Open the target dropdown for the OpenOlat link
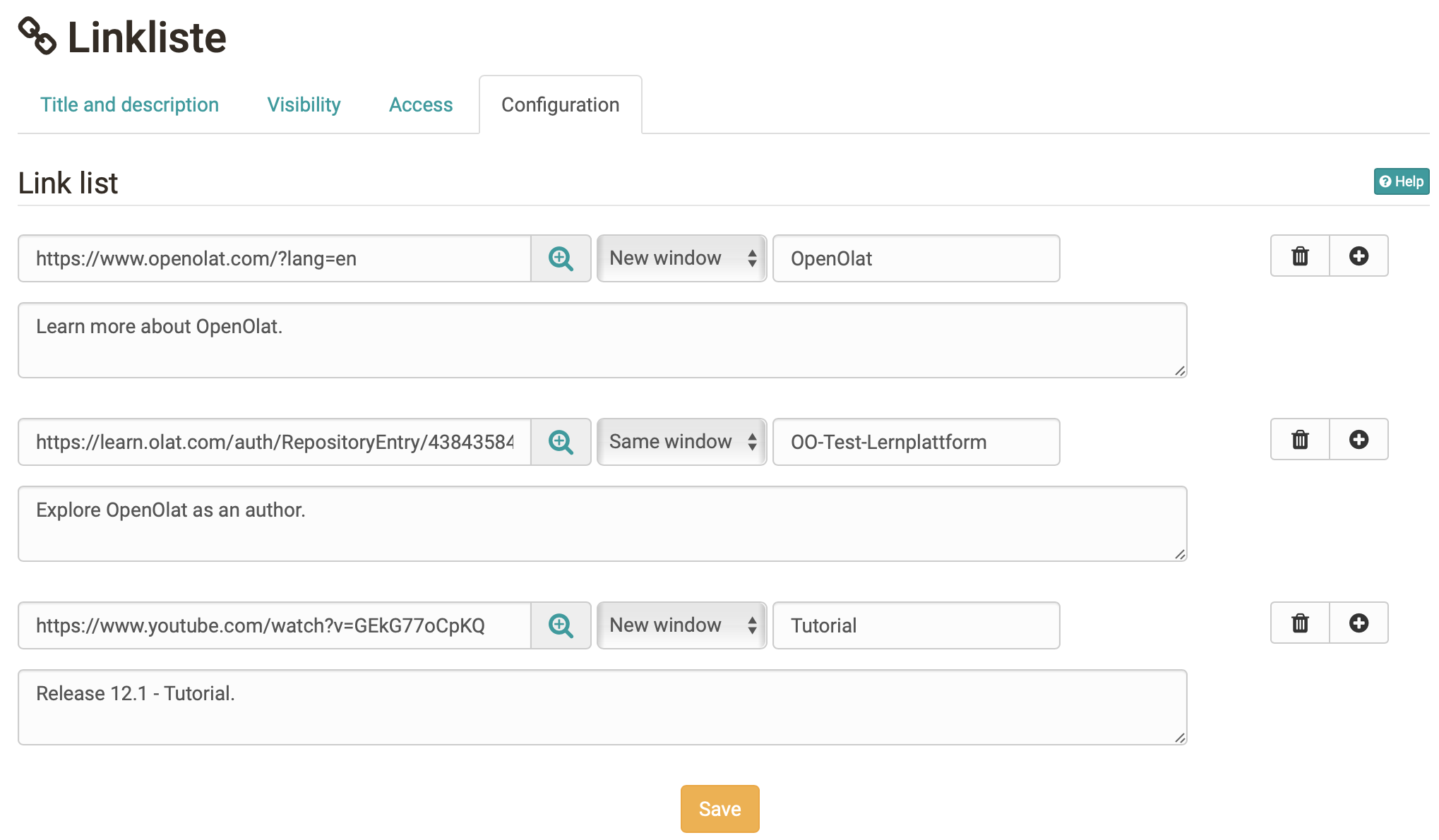Image resolution: width=1439 pixels, height=840 pixels. point(681,258)
